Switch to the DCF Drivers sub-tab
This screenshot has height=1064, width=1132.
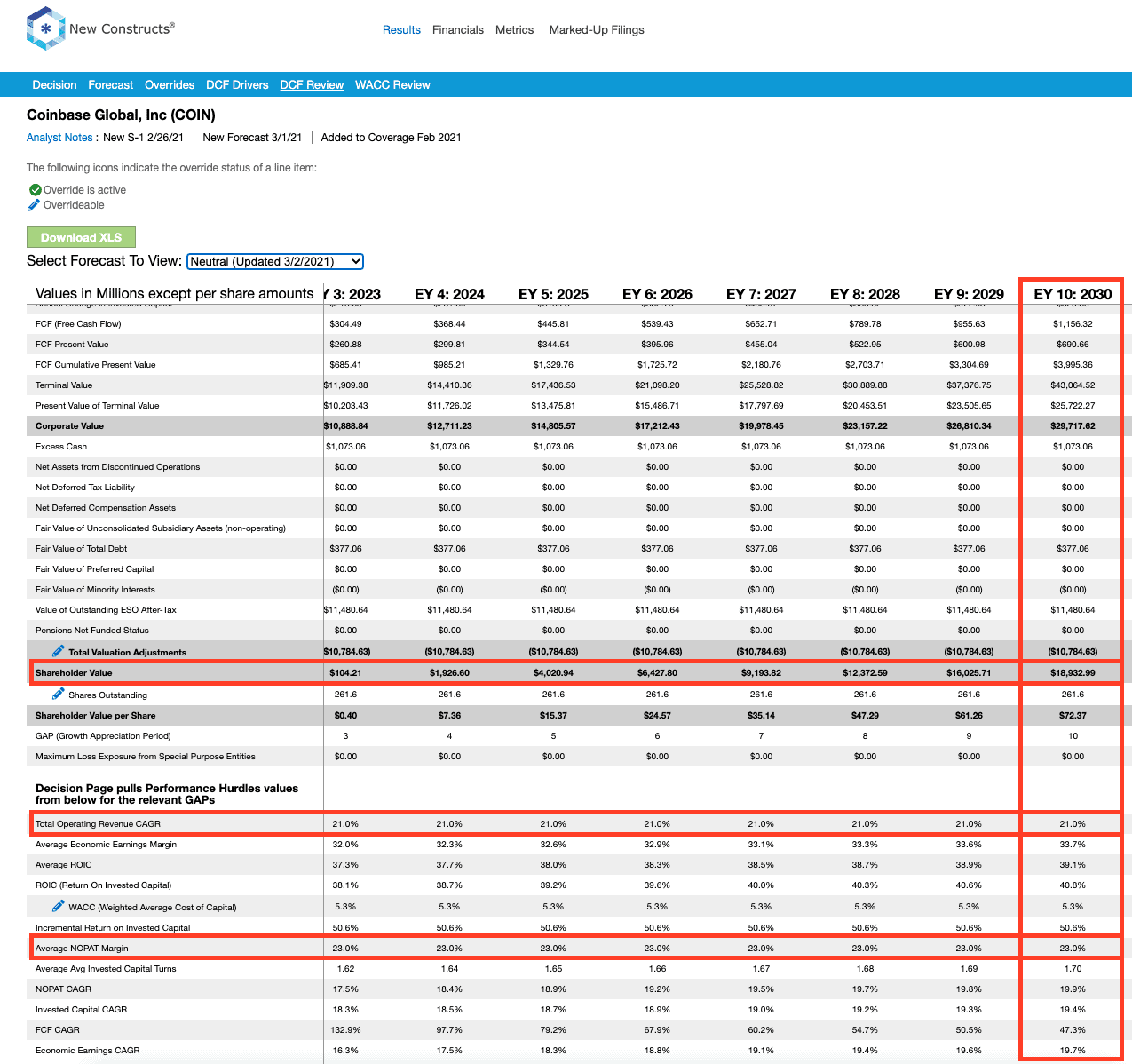237,85
